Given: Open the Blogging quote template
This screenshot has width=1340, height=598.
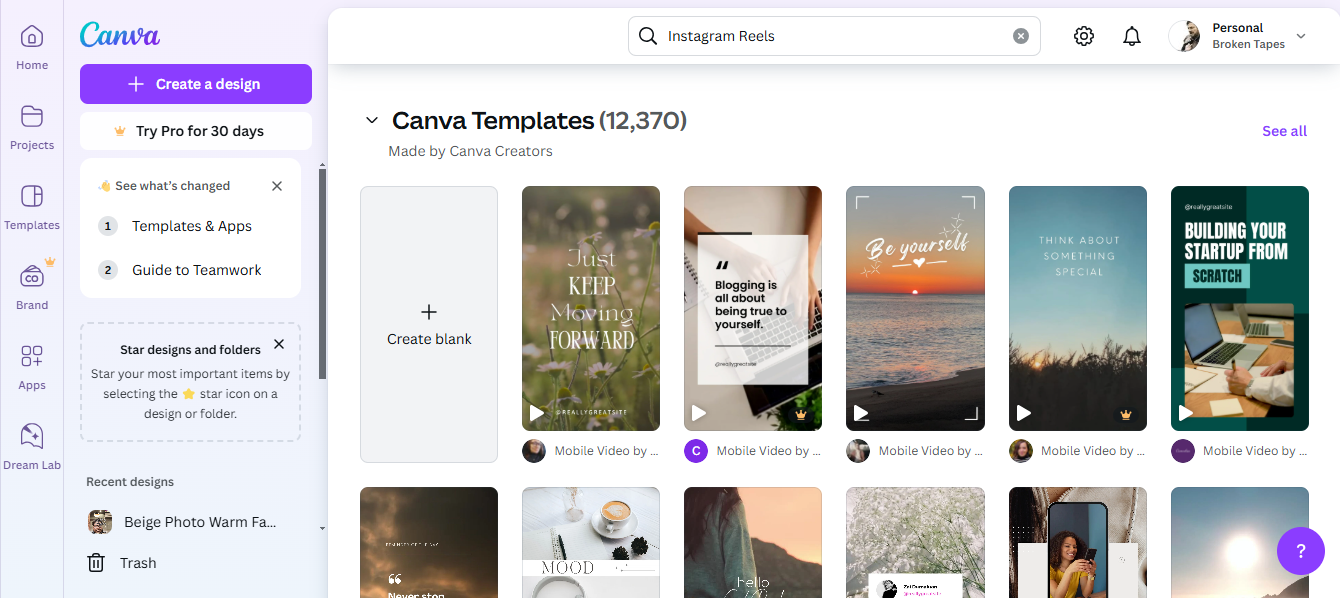Looking at the screenshot, I should [753, 308].
